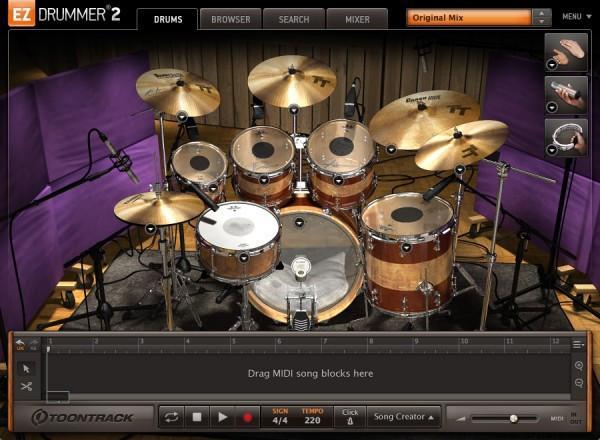Switch to the MIXER tab

click(x=357, y=20)
